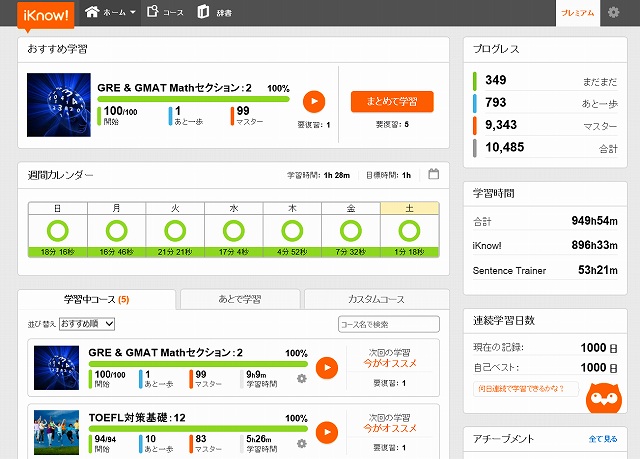Screen dimensions: 640x459
Task: Click the まとめて学習 button
Action: [x=392, y=101]
